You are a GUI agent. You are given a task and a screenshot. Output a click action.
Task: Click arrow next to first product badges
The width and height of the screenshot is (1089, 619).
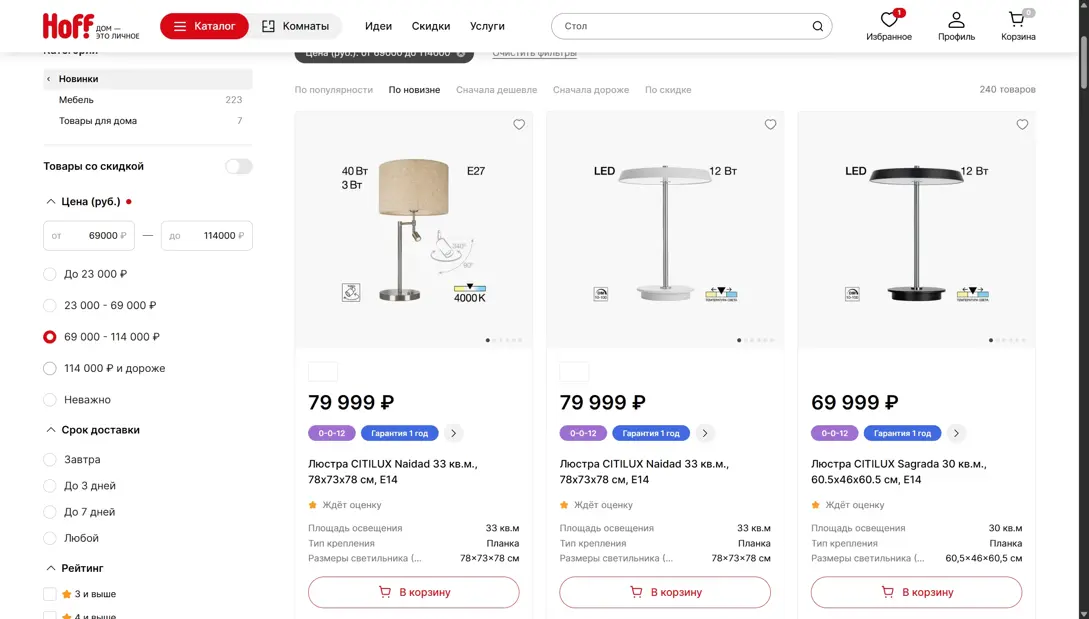point(453,433)
